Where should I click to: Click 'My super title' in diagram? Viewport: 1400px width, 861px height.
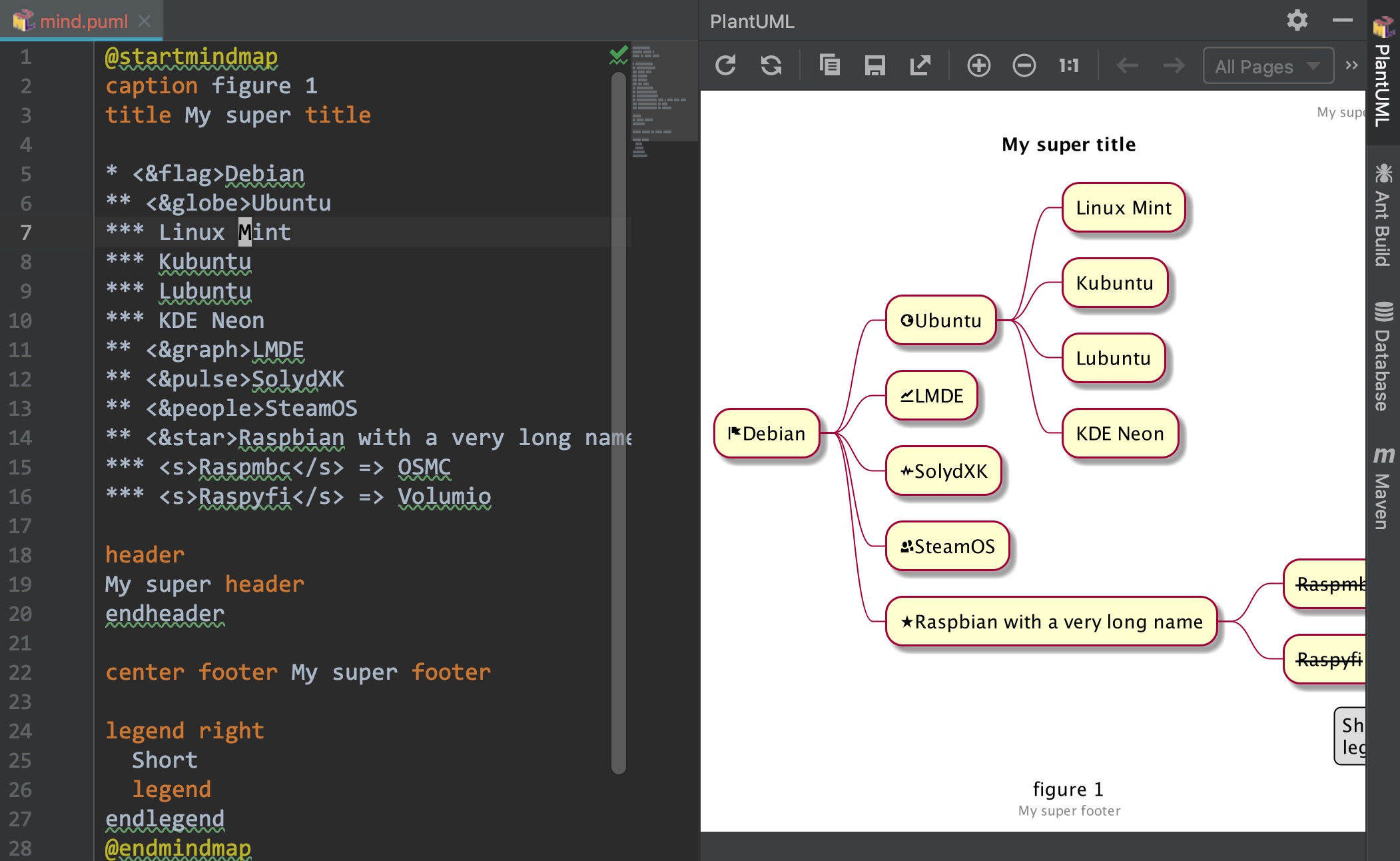coord(1068,145)
